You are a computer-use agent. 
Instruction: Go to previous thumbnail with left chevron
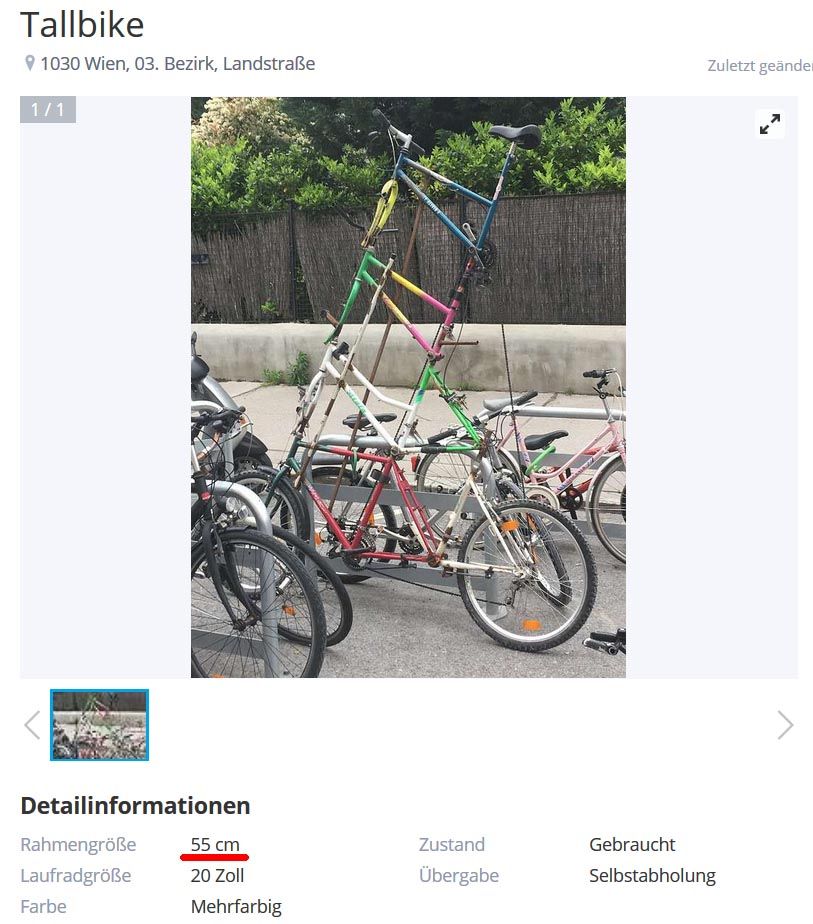coord(32,725)
